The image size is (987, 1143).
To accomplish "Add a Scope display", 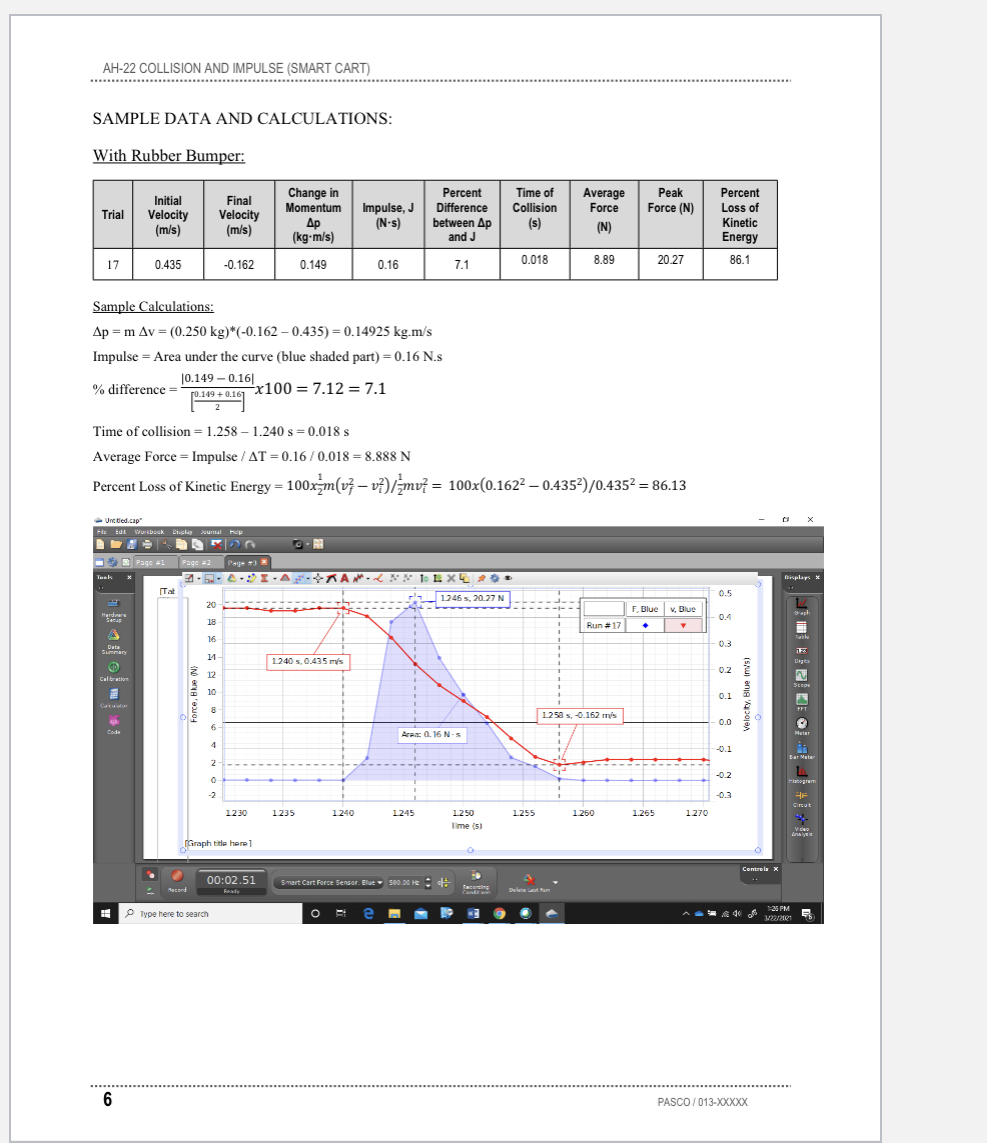I will pos(802,676).
